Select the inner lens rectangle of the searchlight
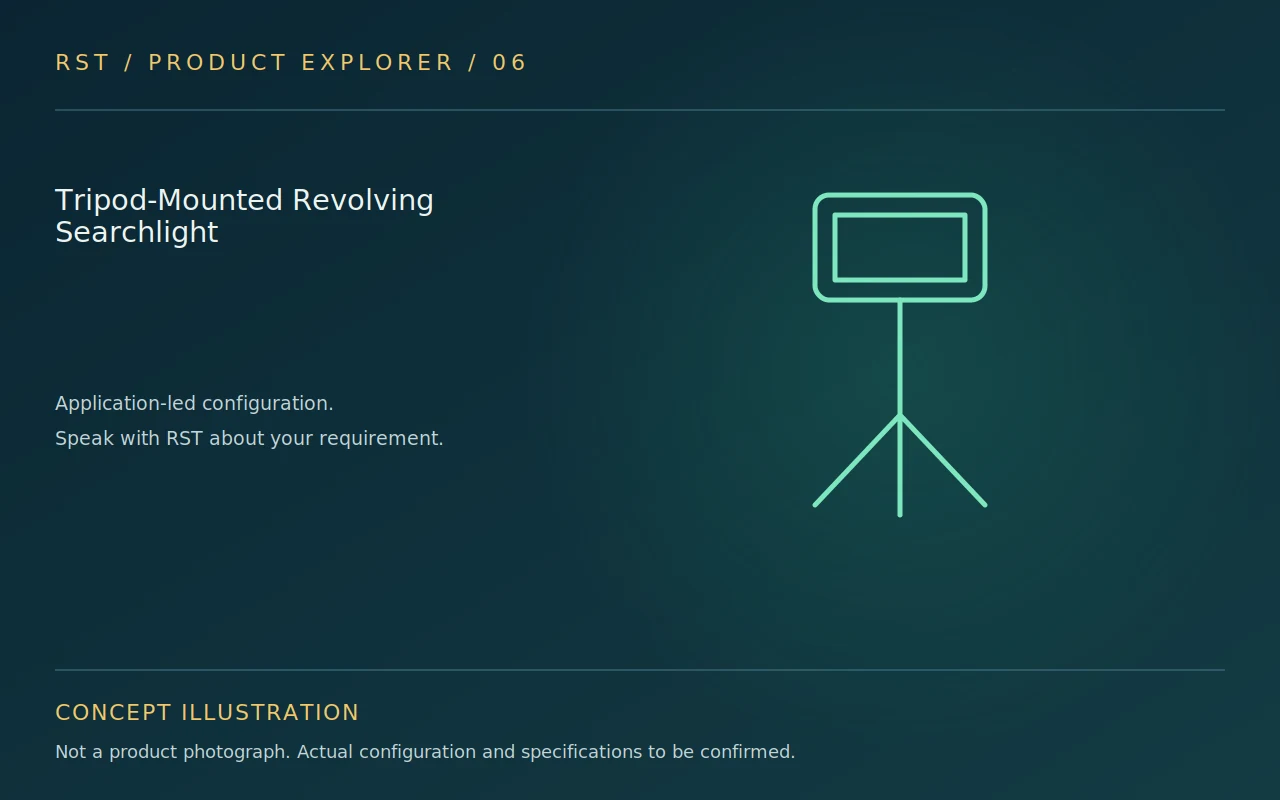The image size is (1280, 800). coord(900,247)
